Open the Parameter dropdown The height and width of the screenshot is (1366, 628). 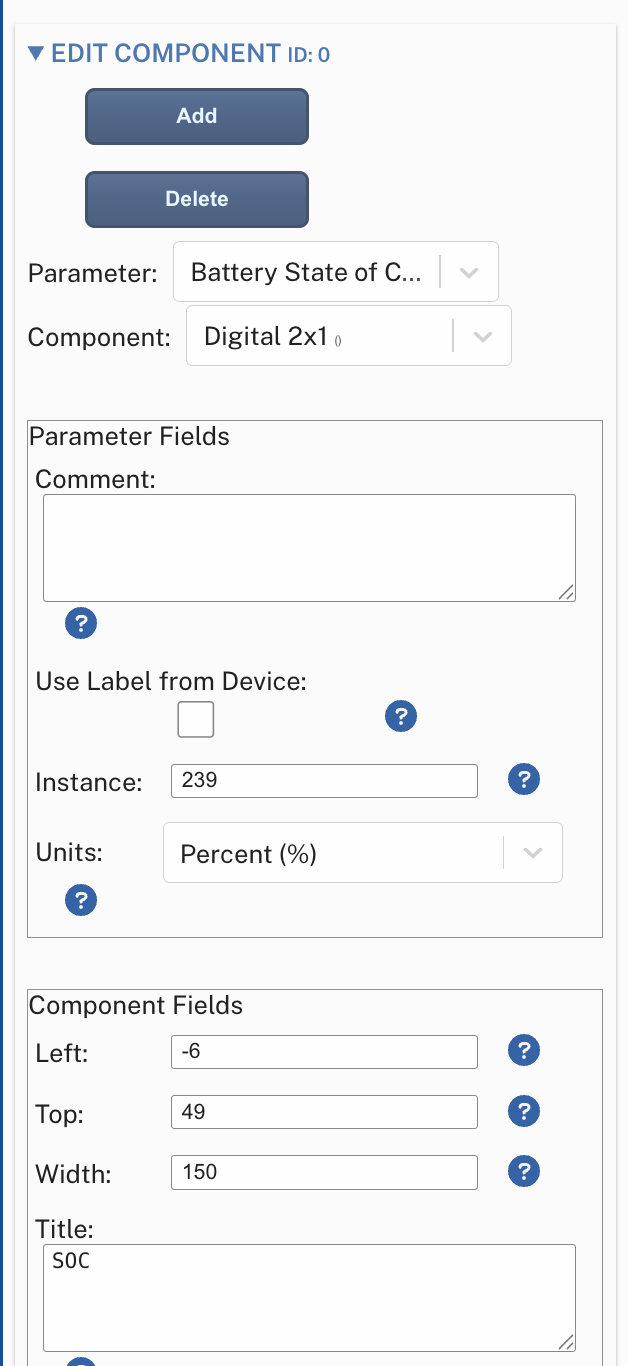[335, 272]
